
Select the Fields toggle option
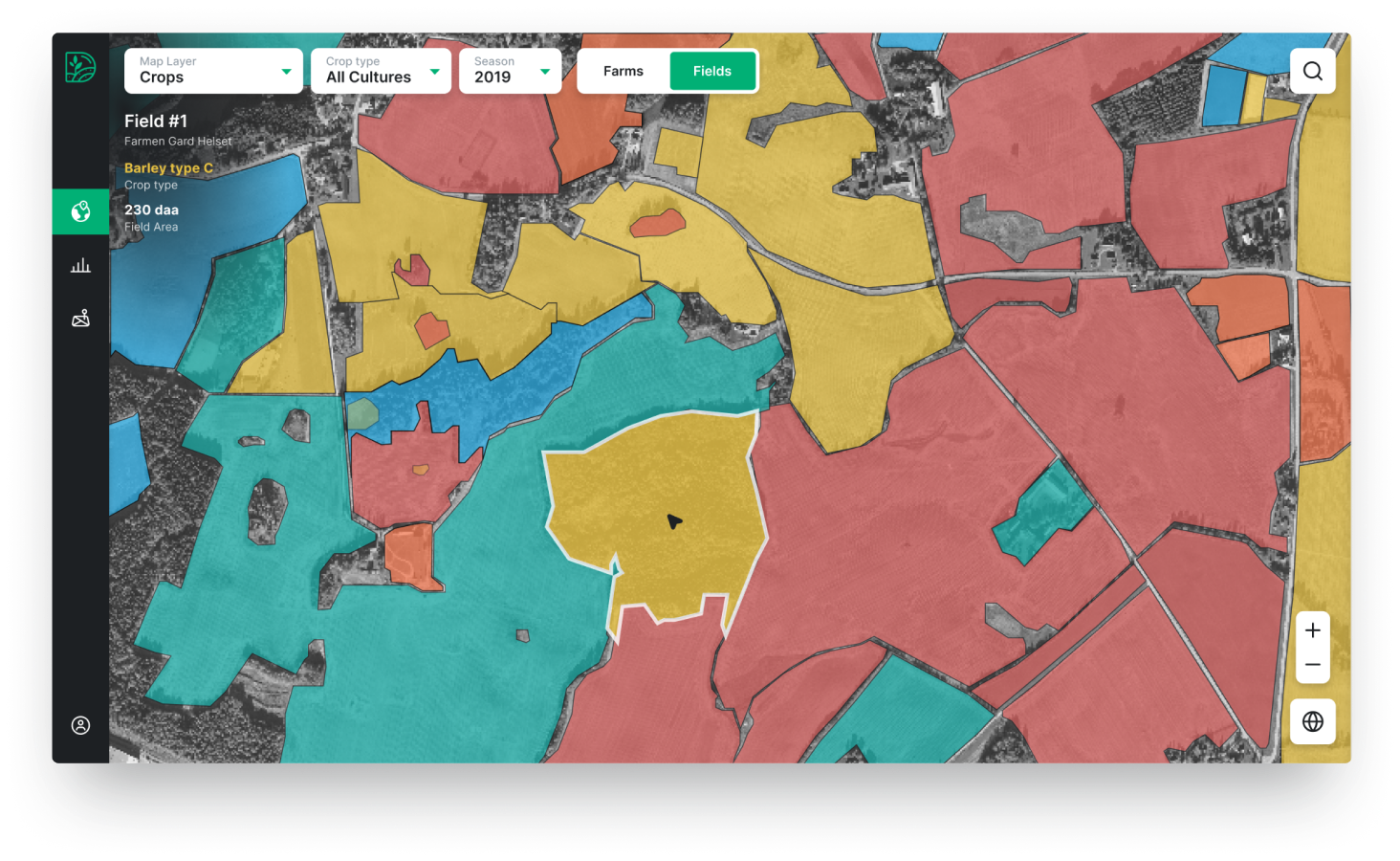pyautogui.click(x=711, y=71)
